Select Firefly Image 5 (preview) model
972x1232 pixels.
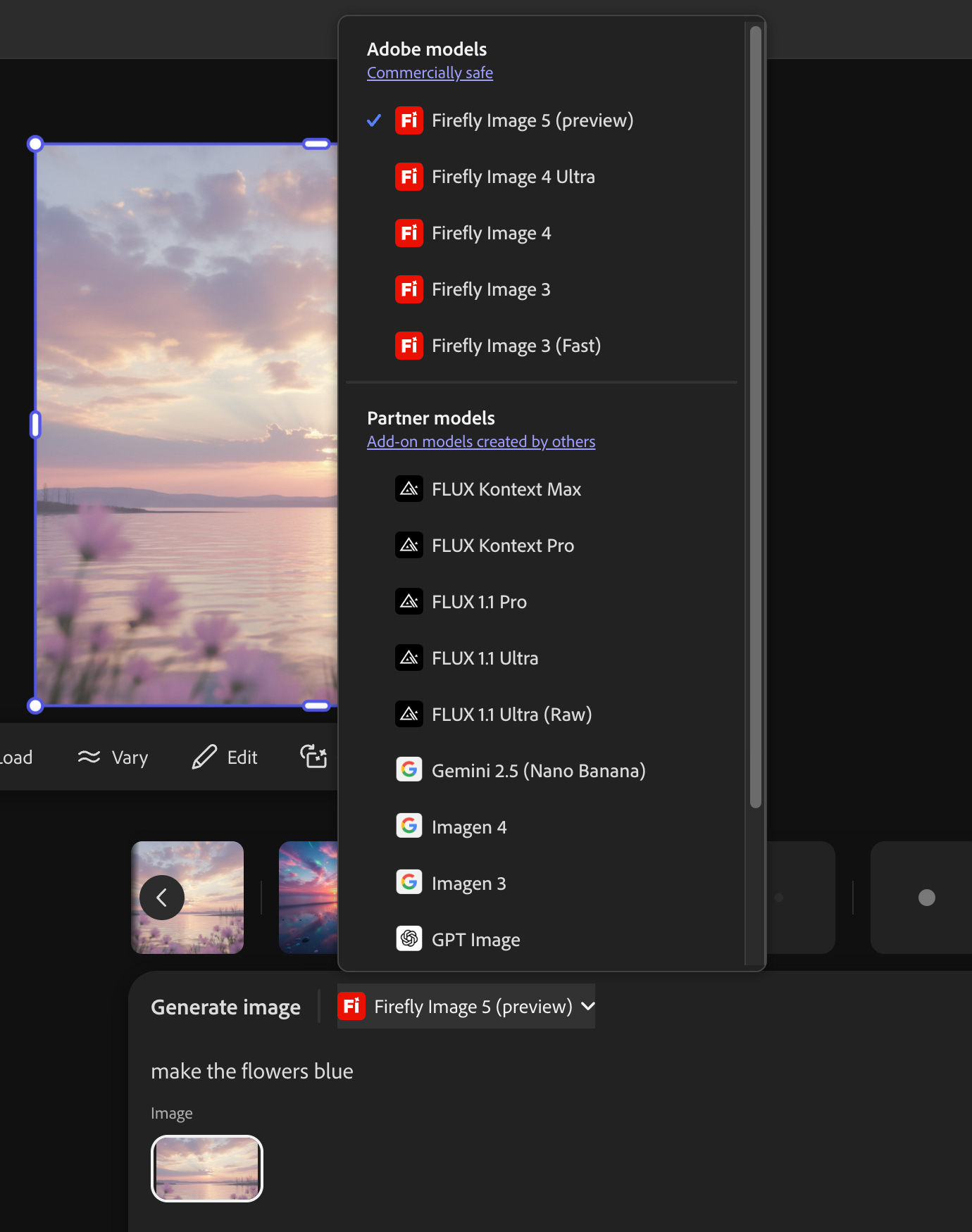[541, 120]
